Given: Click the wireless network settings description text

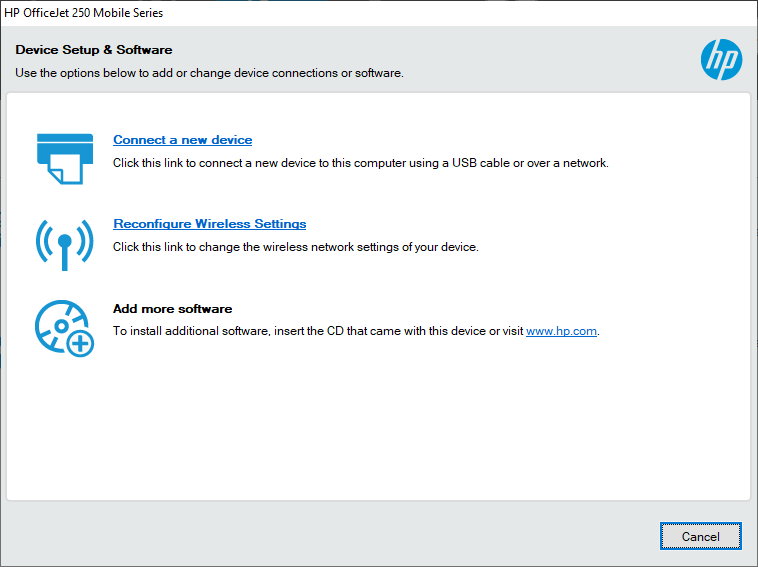Looking at the screenshot, I should (295, 247).
